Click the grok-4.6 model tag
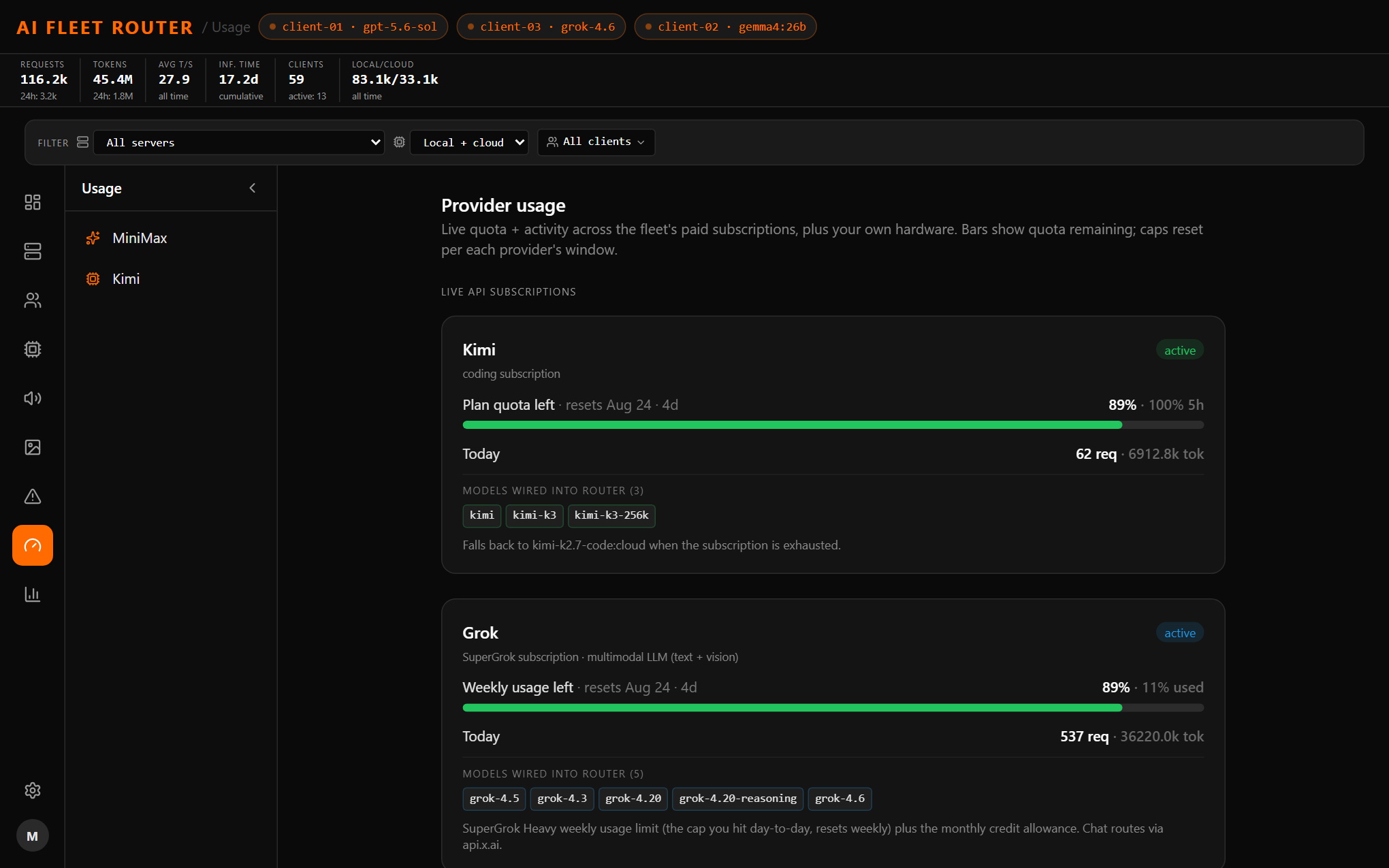Screen dimensions: 1389x868 pyautogui.click(x=840, y=799)
